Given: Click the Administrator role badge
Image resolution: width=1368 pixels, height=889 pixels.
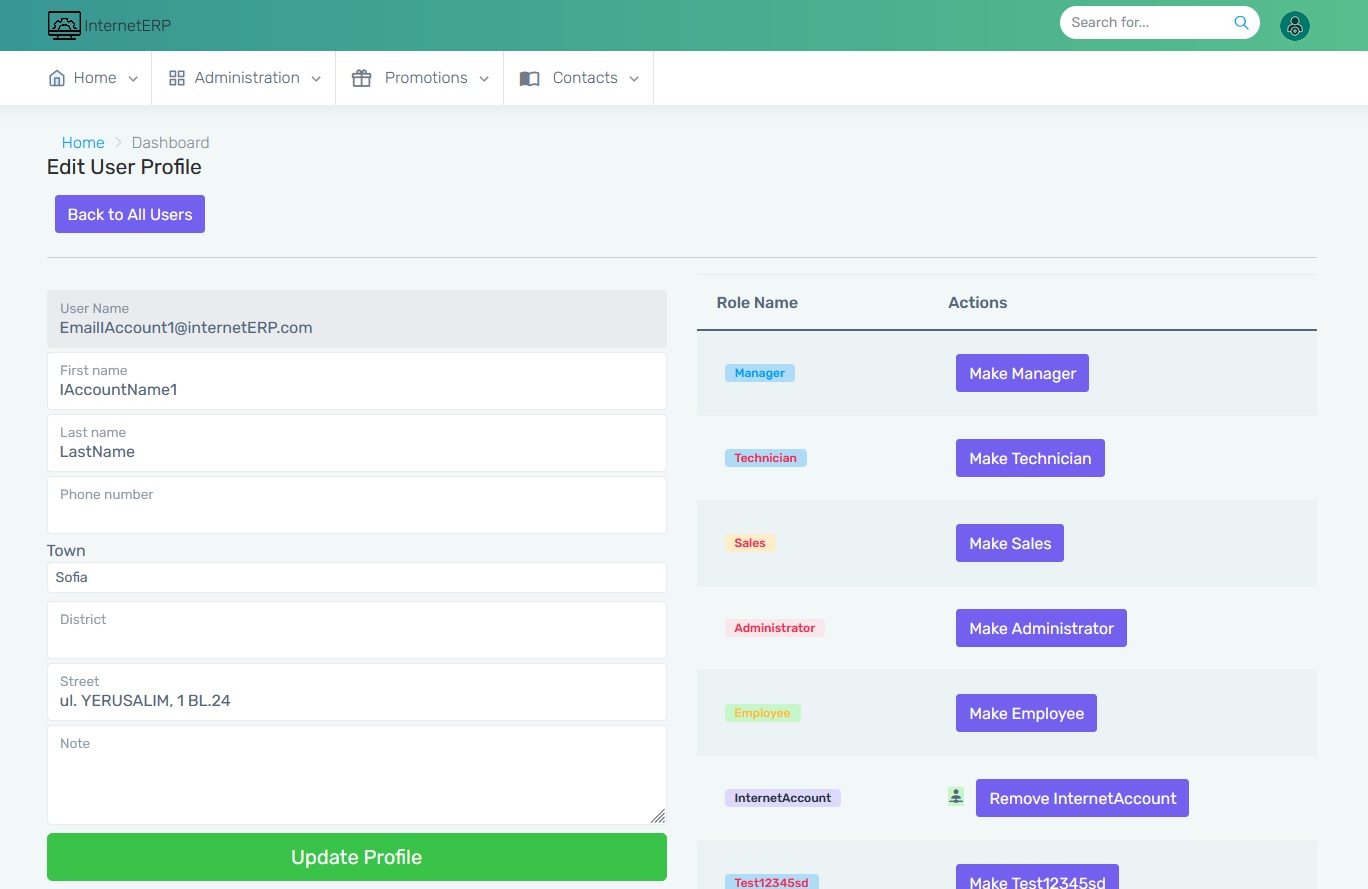Looking at the screenshot, I should tap(775, 628).
